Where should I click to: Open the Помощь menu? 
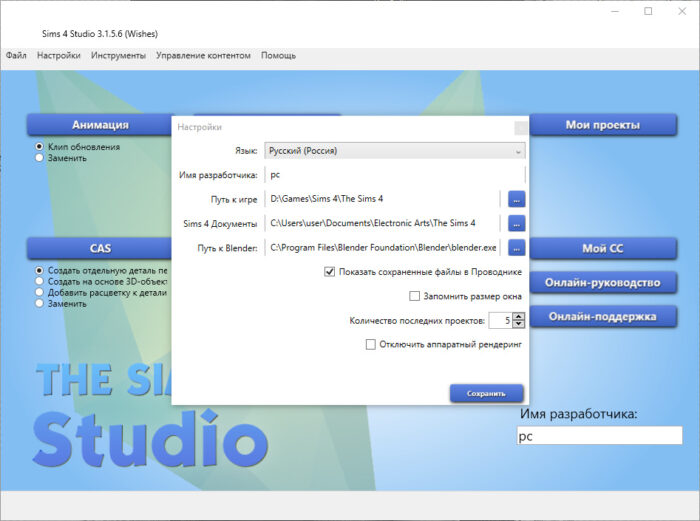click(x=278, y=56)
